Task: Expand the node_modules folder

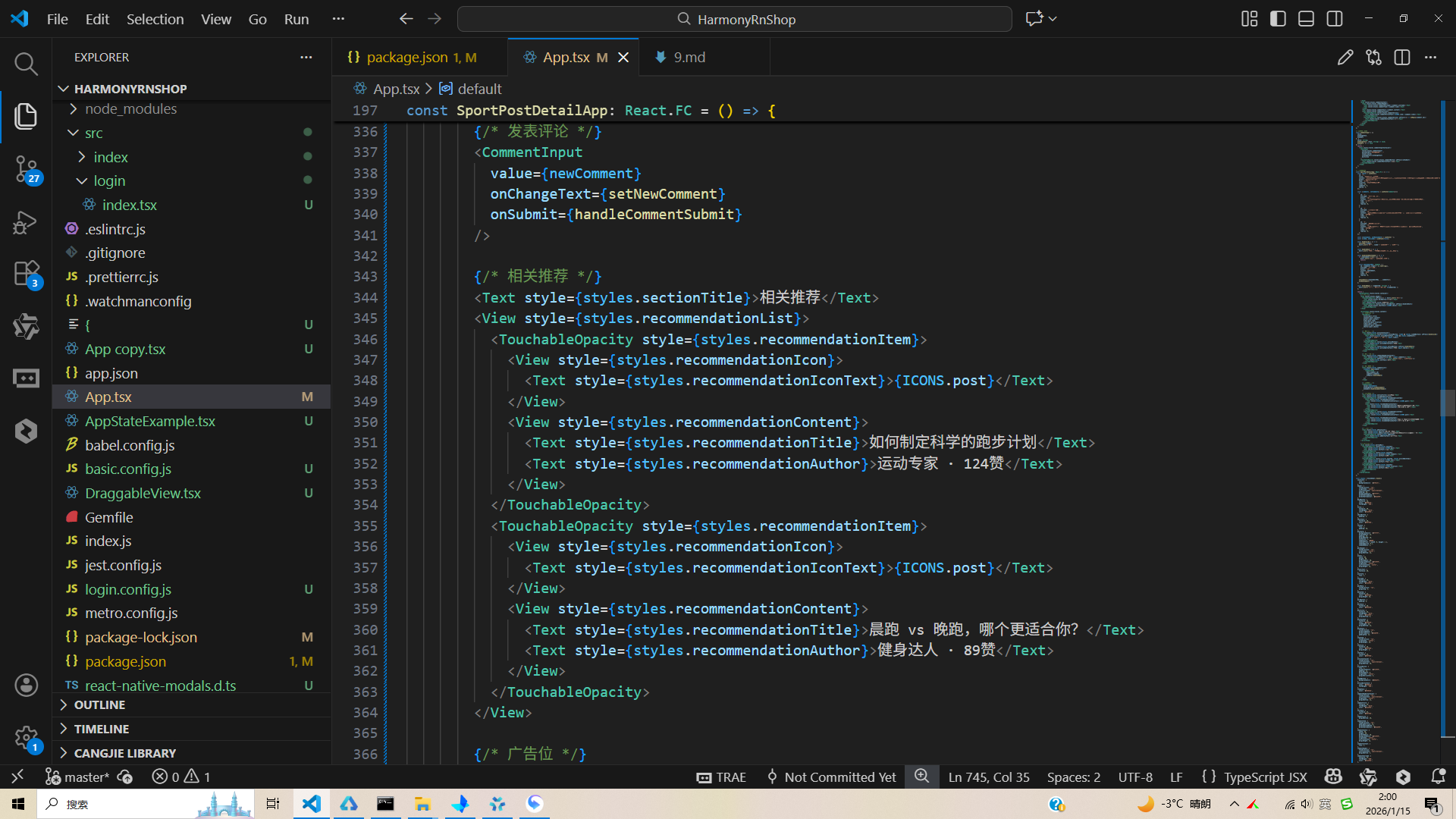Action: pyautogui.click(x=130, y=109)
